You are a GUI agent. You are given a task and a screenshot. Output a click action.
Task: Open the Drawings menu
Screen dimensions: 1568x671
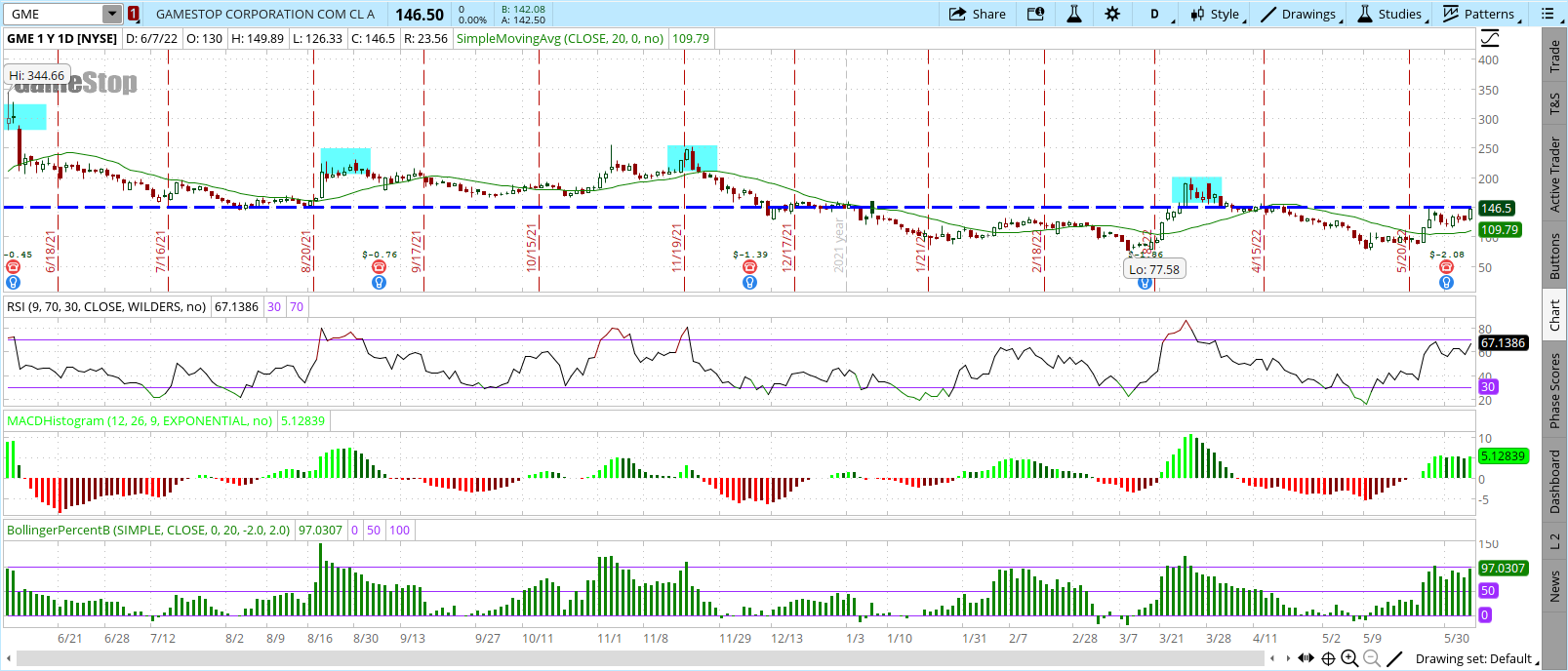pos(1300,14)
